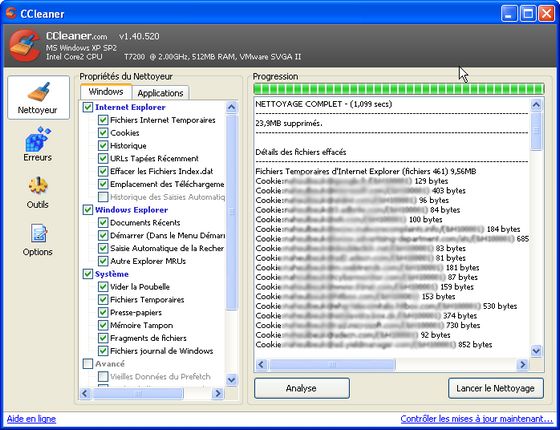
Task: Uncheck the Historique checkbox
Action: click(103, 145)
